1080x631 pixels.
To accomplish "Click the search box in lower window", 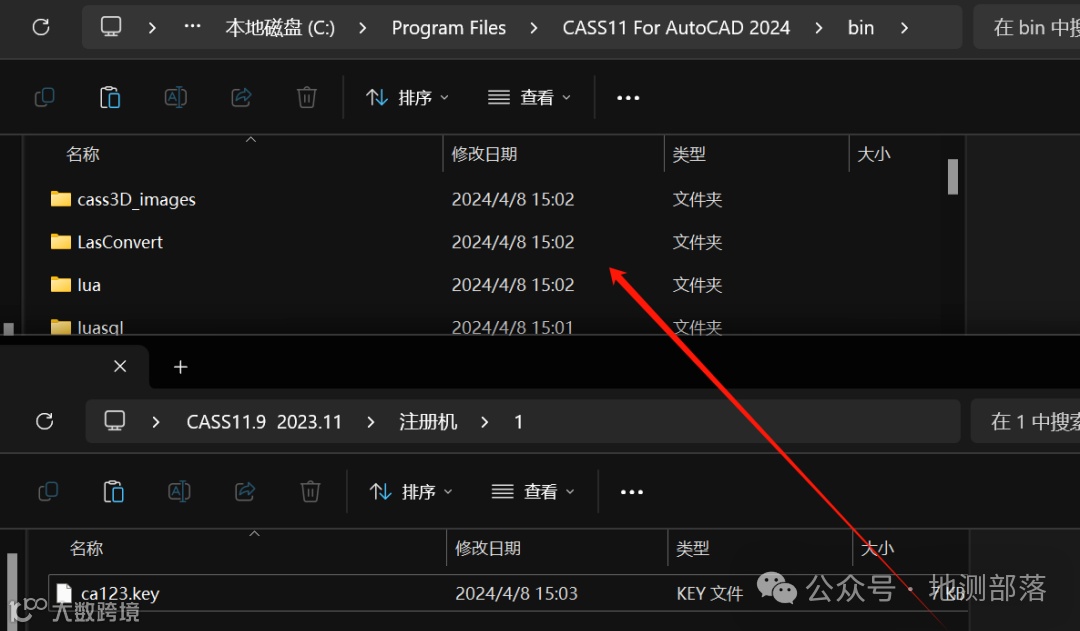I will (1025, 421).
